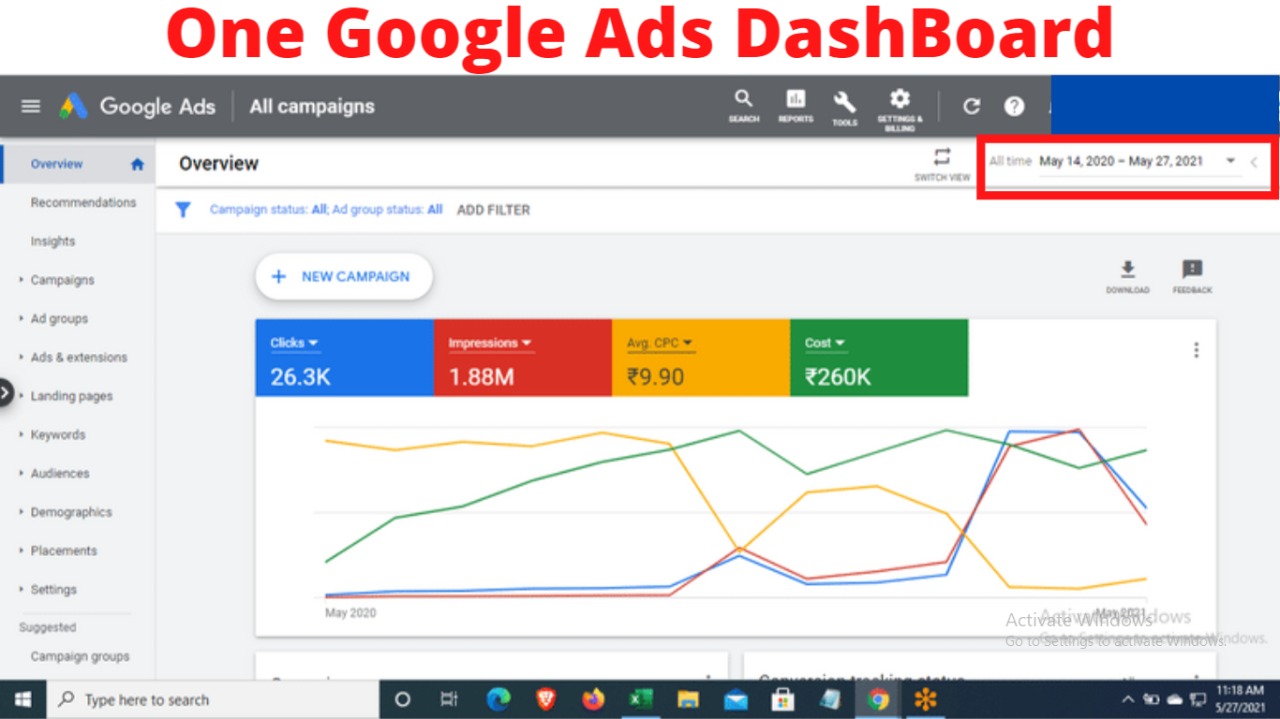Open Task View on taskbar
This screenshot has height=719, width=1280.
pos(450,700)
